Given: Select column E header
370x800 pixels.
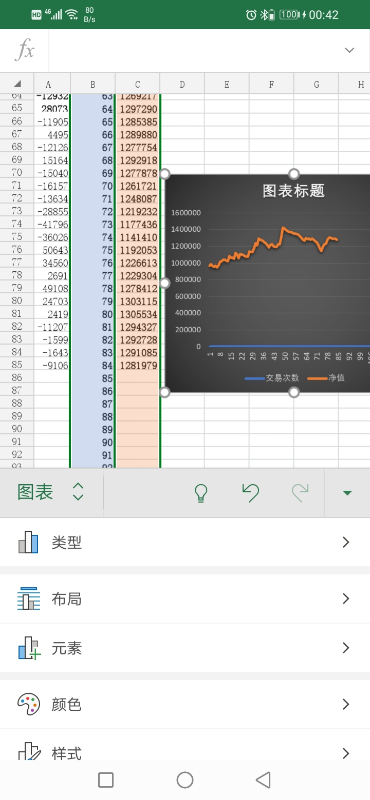Looking at the screenshot, I should coord(227,84).
